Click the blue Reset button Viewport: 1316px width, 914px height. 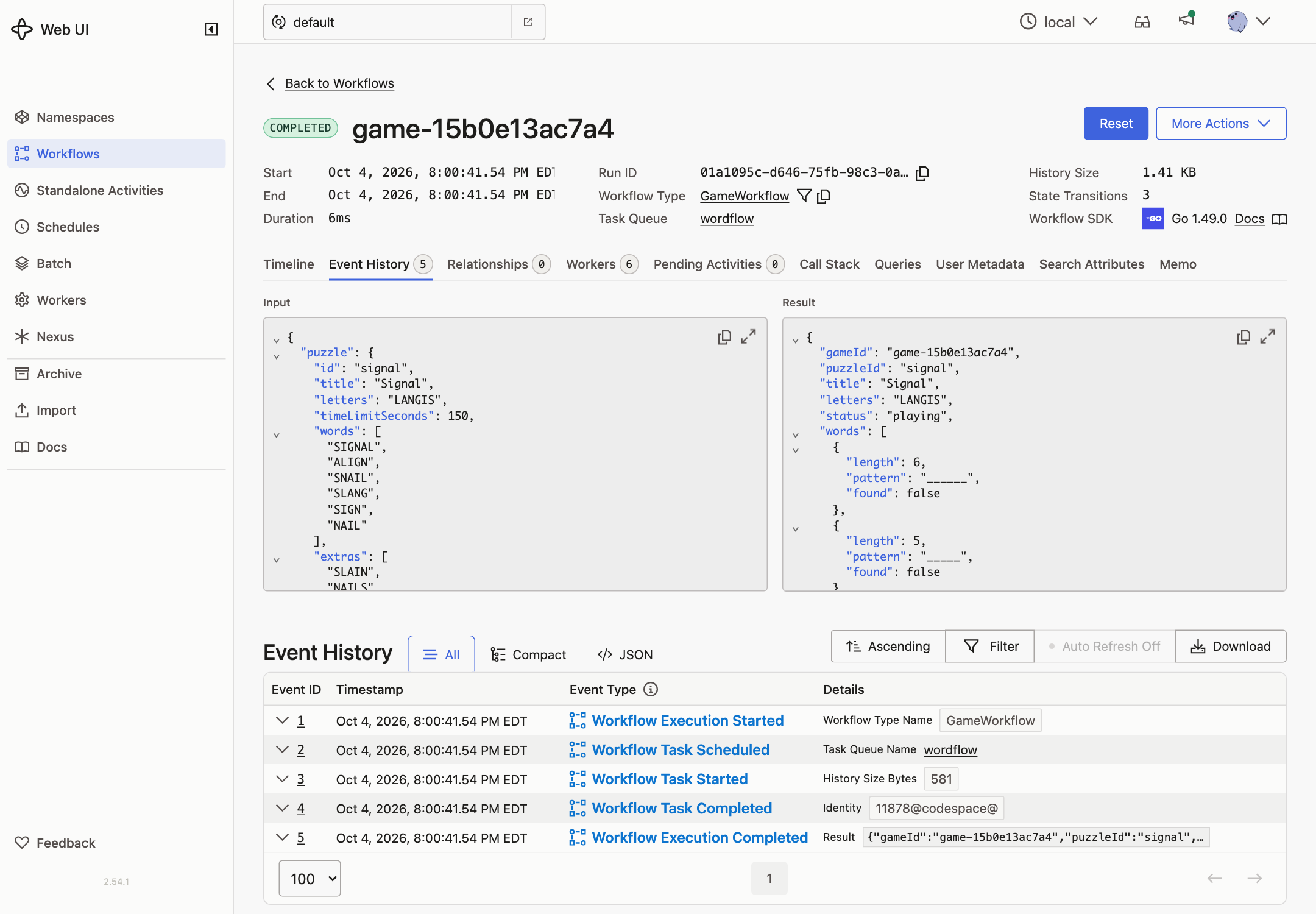click(x=1116, y=124)
